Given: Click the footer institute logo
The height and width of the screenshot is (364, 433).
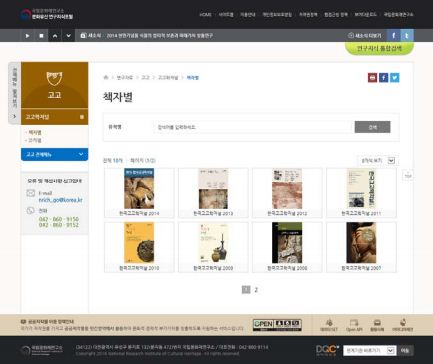Looking at the screenshot, I should point(42,350).
